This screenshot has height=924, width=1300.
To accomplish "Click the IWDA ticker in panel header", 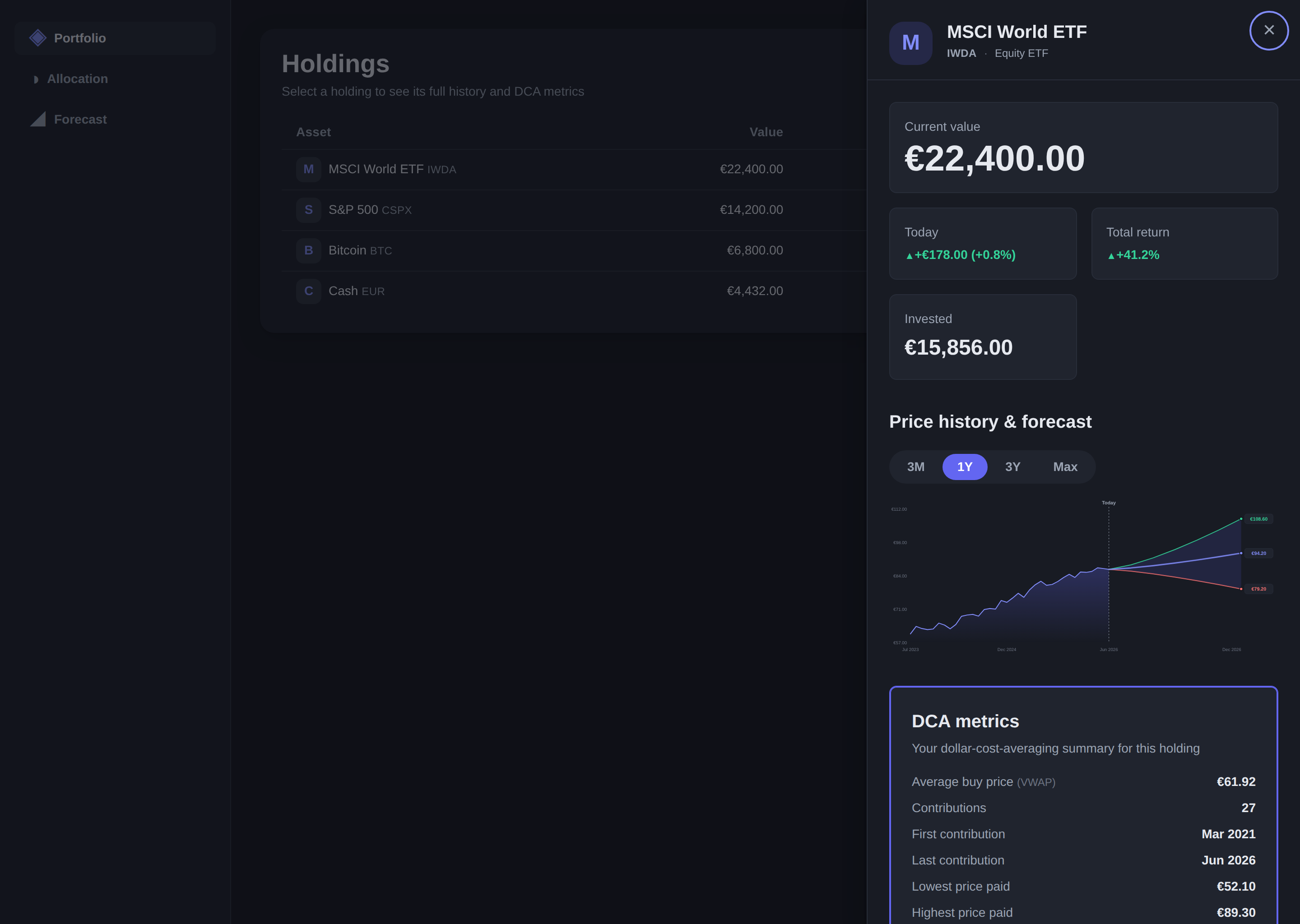I will tap(961, 54).
